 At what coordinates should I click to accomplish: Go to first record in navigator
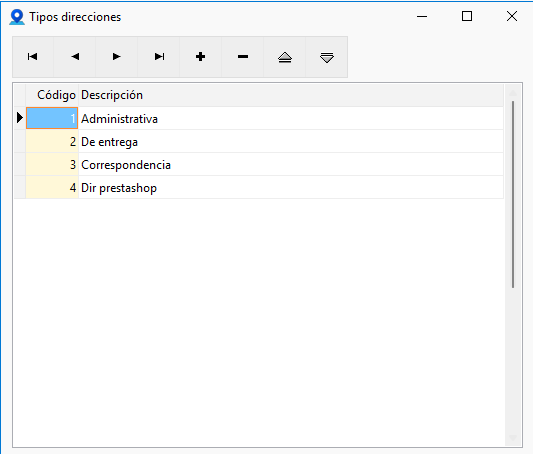33,57
